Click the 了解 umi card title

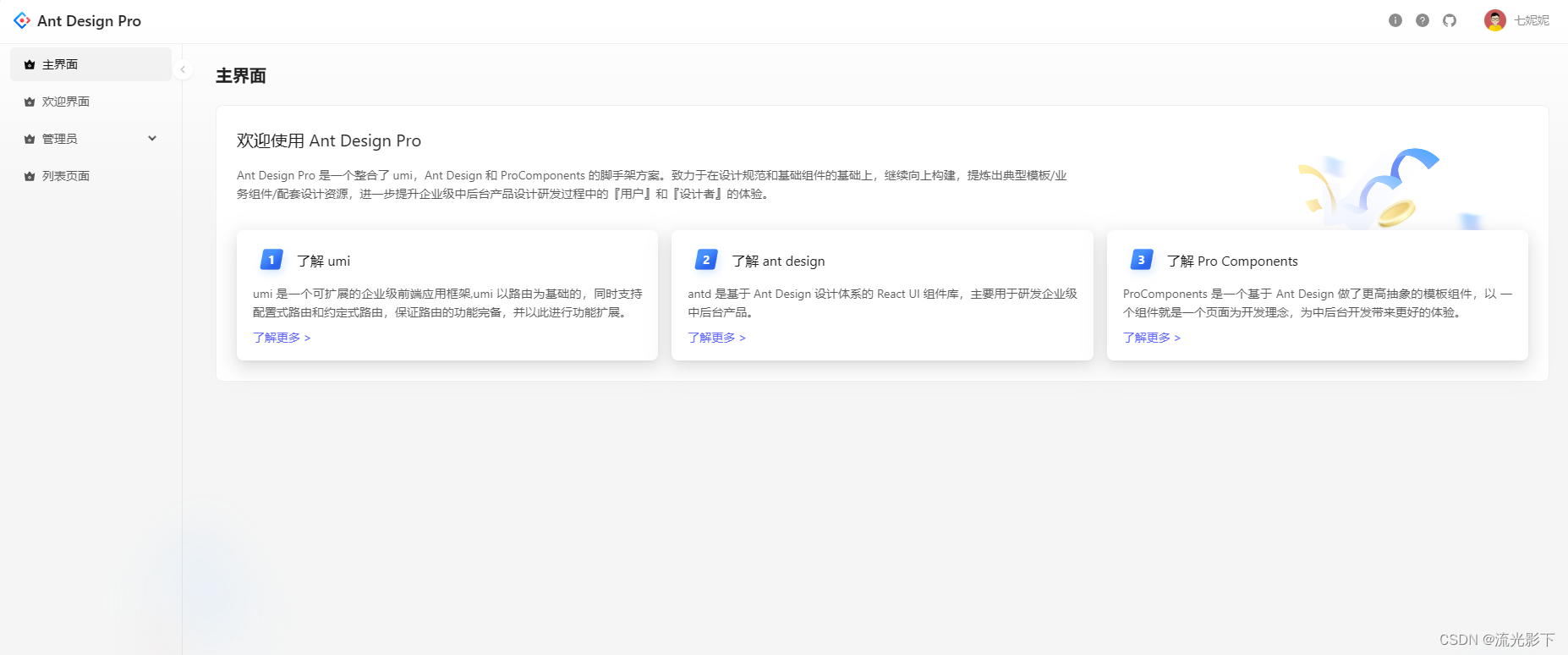tap(323, 261)
